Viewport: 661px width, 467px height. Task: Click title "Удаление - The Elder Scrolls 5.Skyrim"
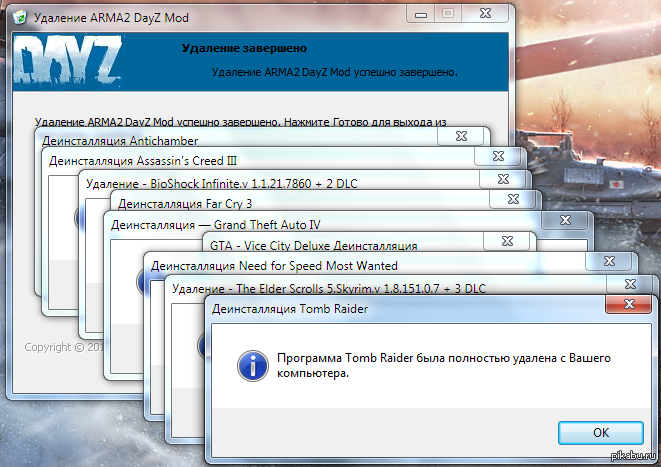(x=276, y=289)
